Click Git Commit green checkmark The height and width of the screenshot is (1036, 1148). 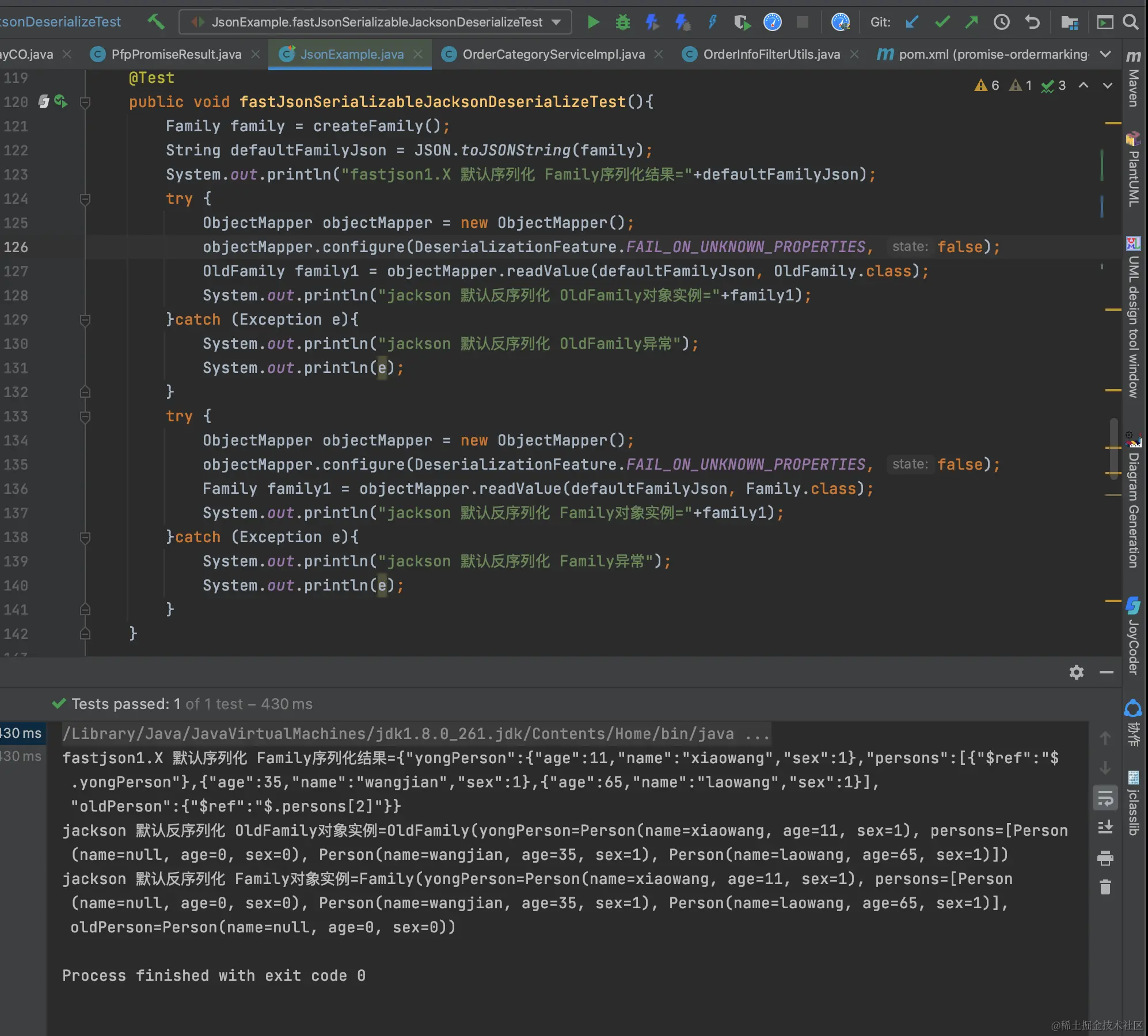click(942, 22)
